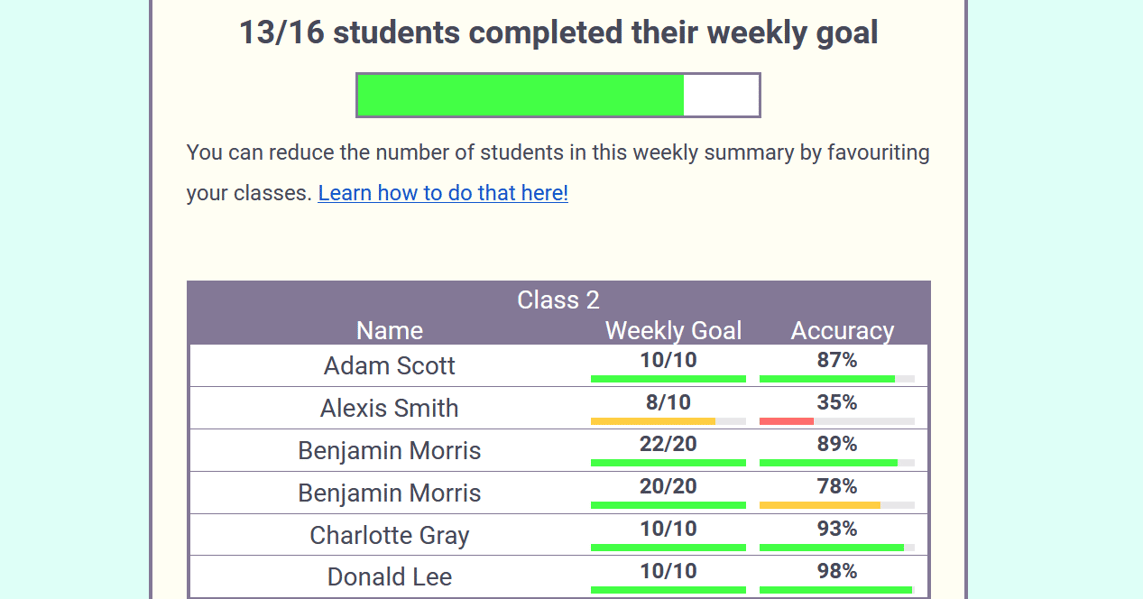Click Alexis Smith's 8/10 weekly goal value
The width and height of the screenshot is (1143, 599).
click(x=668, y=403)
